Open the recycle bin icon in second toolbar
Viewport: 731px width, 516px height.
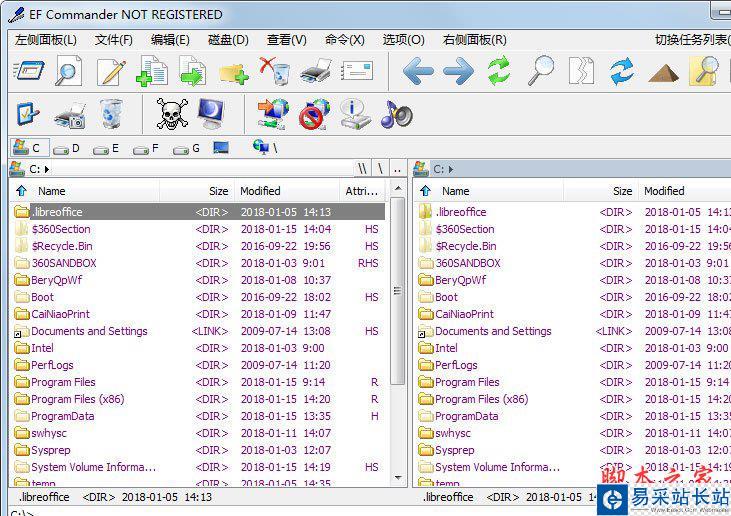(110, 114)
